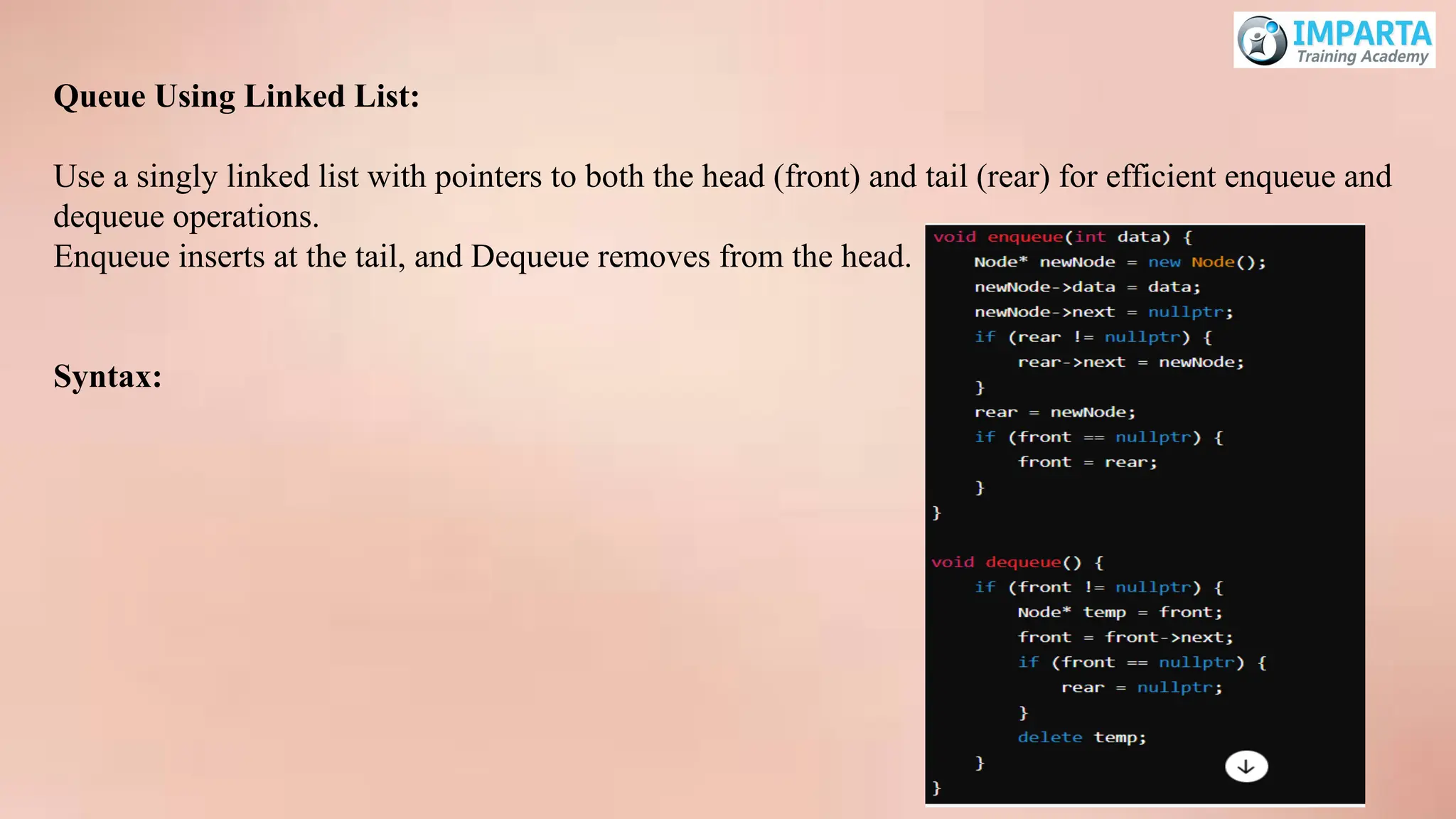Click 'Use a singly linked list' sentence

pyautogui.click(x=722, y=196)
